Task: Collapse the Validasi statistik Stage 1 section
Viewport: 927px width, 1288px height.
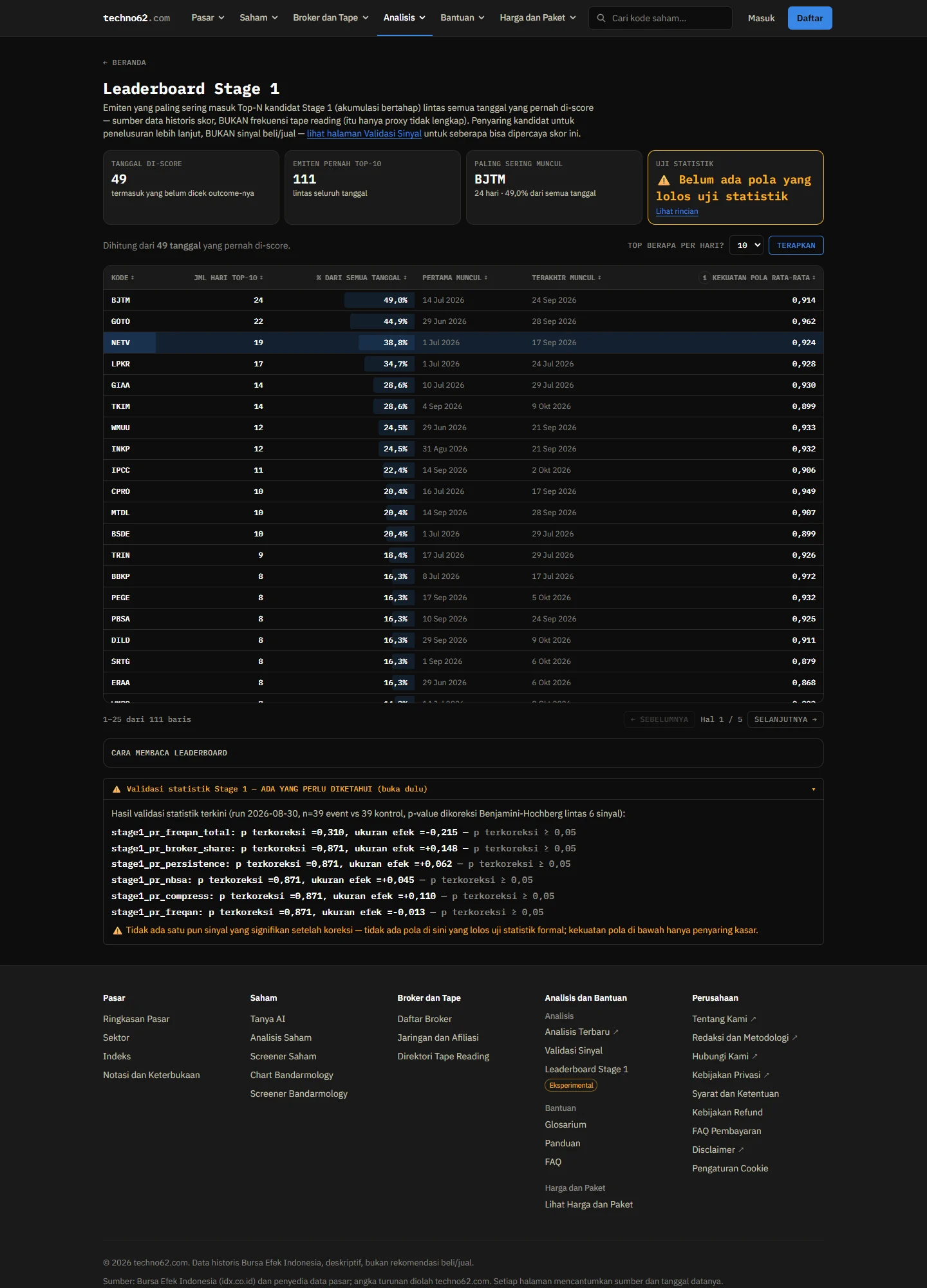Action: pos(463,789)
